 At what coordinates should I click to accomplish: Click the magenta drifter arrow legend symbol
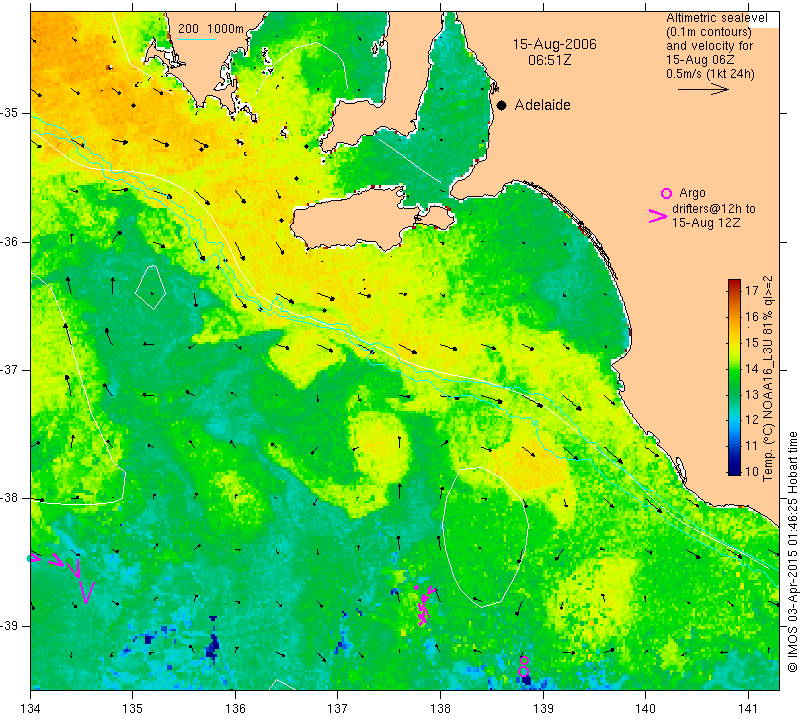coord(658,216)
